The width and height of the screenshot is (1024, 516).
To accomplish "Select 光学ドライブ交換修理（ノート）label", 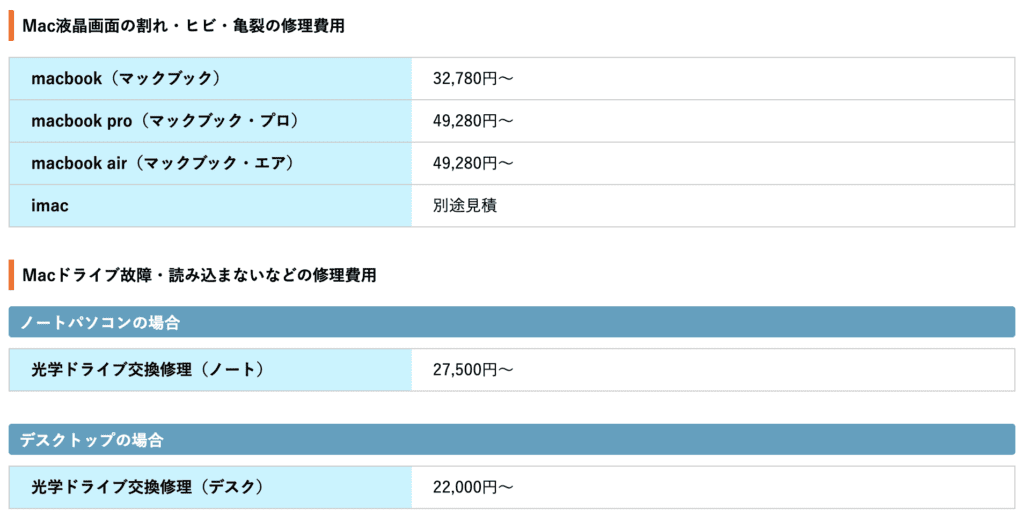I will pyautogui.click(x=148, y=370).
